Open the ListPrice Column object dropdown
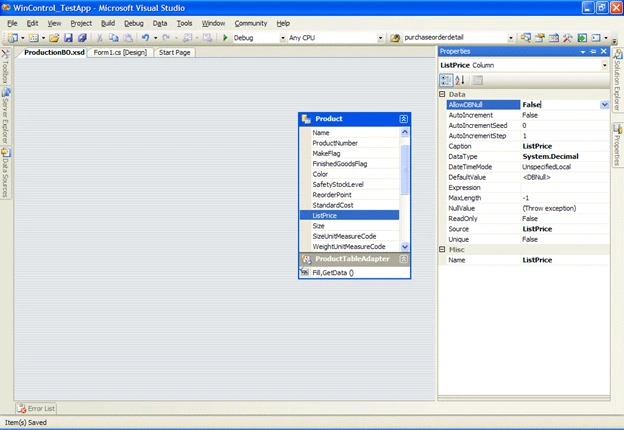 pos(604,65)
